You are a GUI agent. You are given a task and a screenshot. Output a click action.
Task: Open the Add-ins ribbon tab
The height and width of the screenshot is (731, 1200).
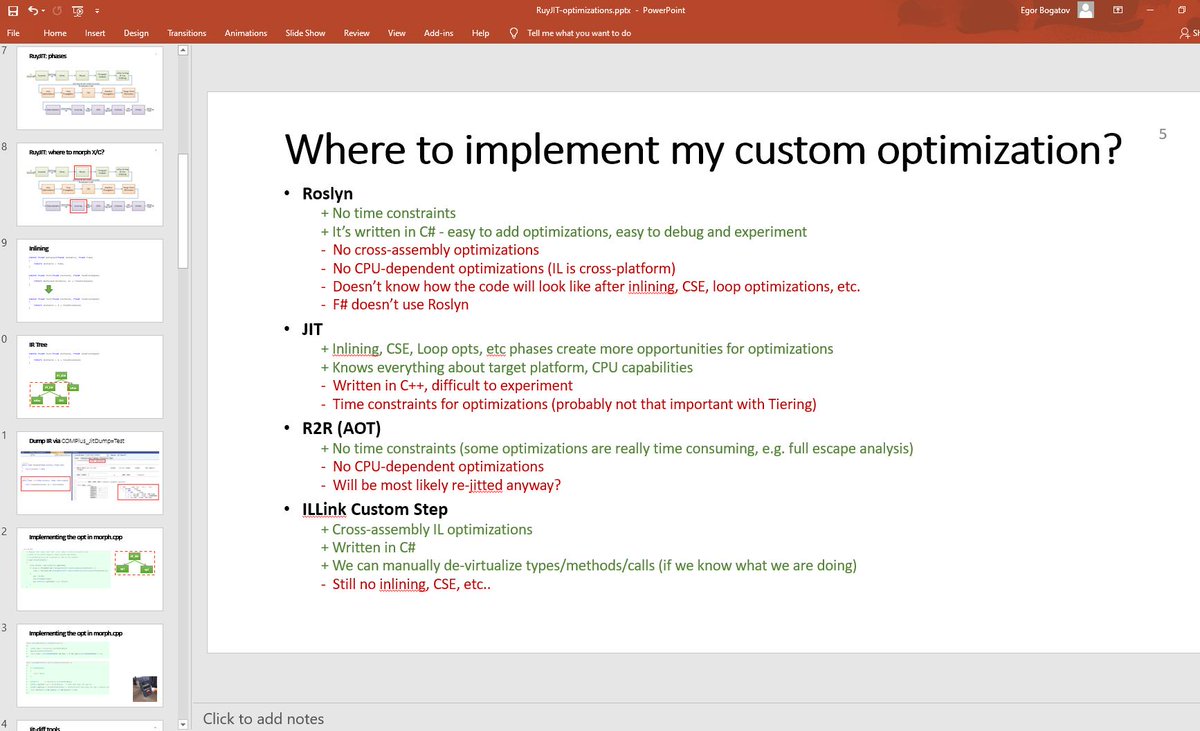pyautogui.click(x=438, y=33)
